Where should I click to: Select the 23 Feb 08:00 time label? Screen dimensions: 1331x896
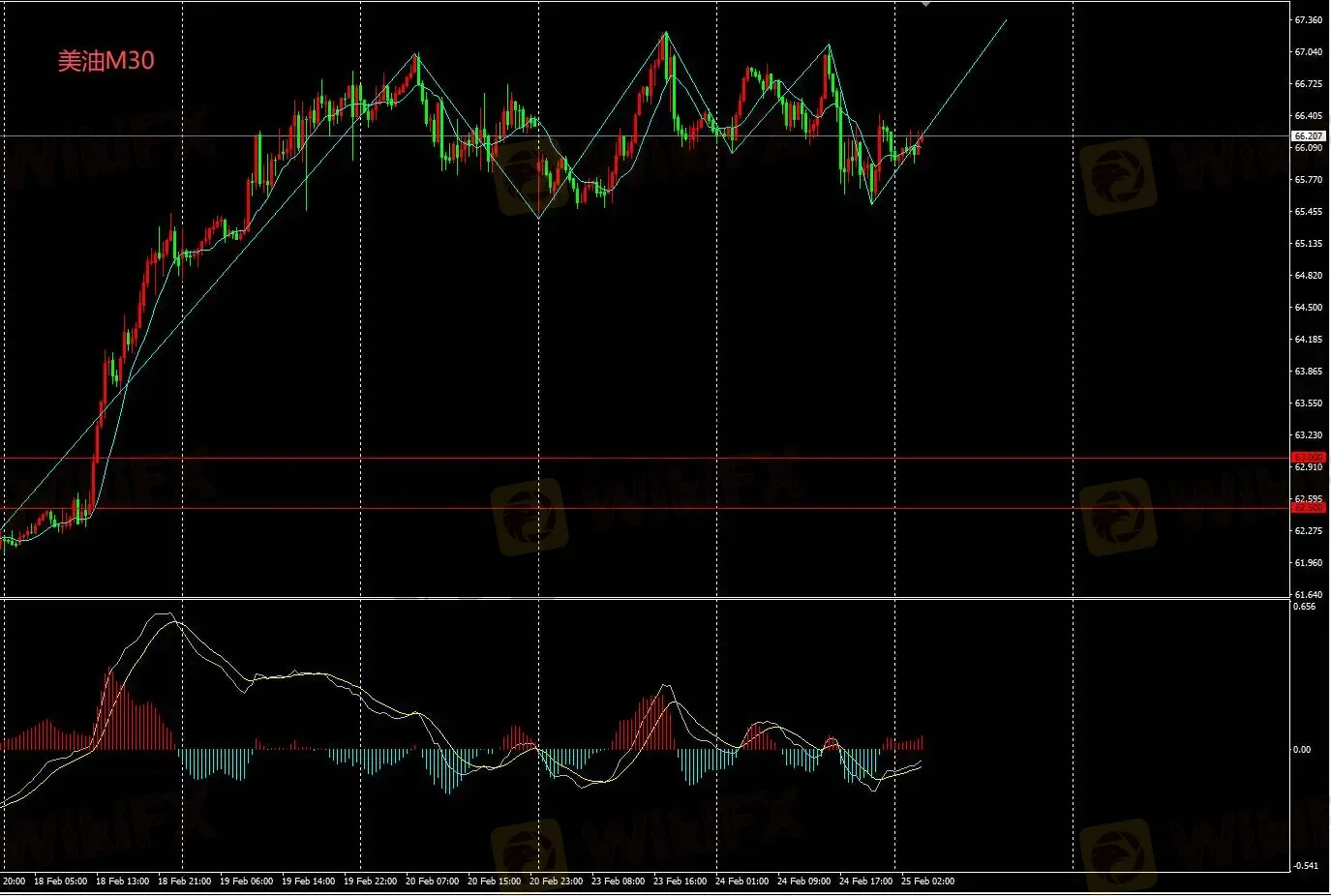pyautogui.click(x=618, y=881)
